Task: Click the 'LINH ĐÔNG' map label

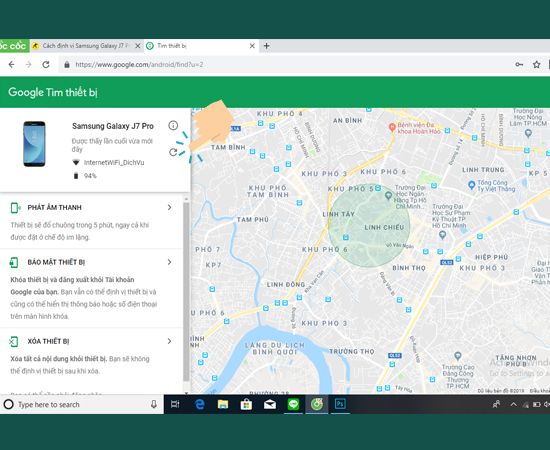Action: tap(286, 284)
